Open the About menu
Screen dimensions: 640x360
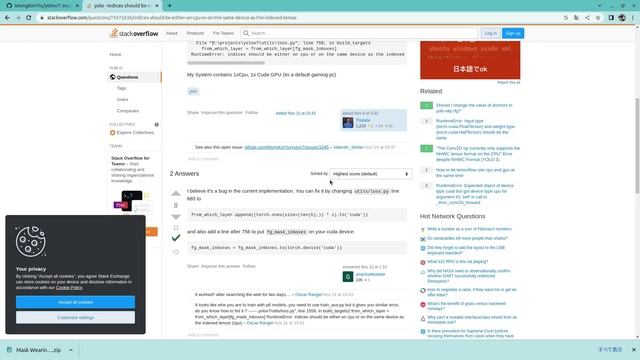pyautogui.click(x=172, y=33)
